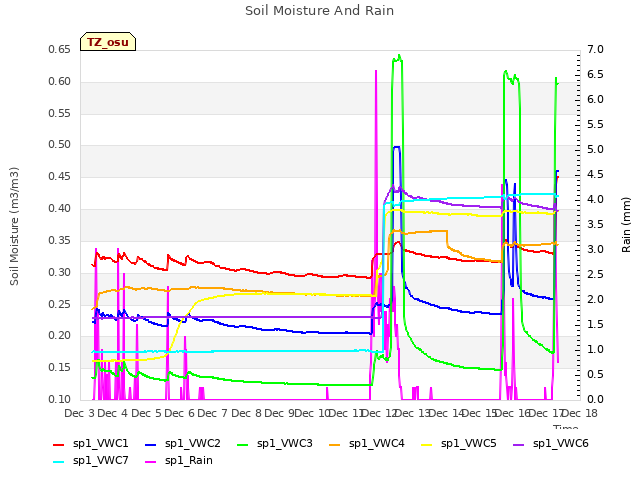Click the 7.0 right axis tick label
The width and height of the screenshot is (640, 480).
596,49
